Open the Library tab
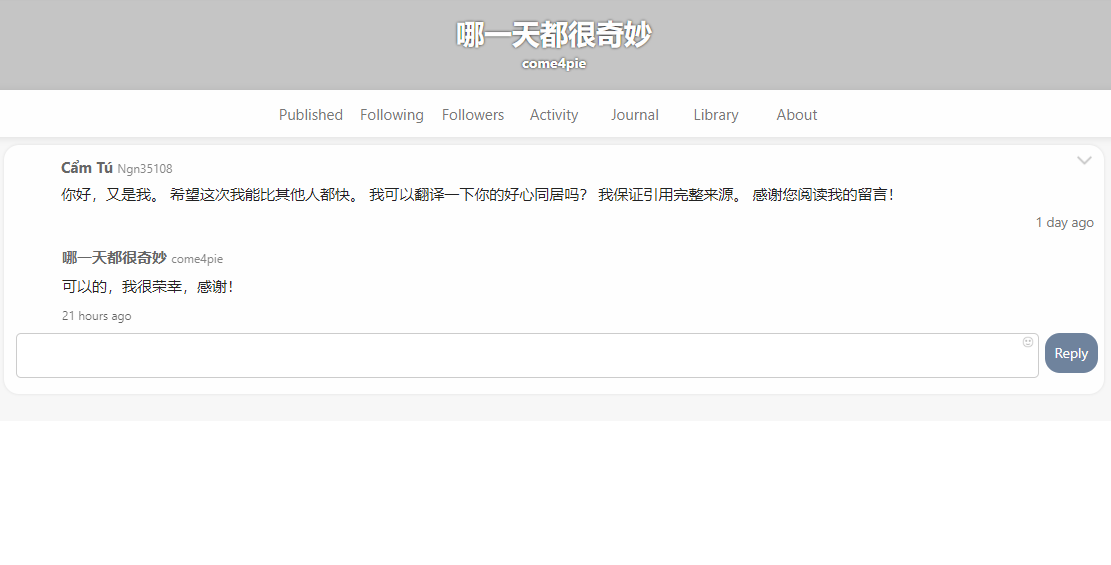This screenshot has width=1111, height=565. (x=715, y=115)
